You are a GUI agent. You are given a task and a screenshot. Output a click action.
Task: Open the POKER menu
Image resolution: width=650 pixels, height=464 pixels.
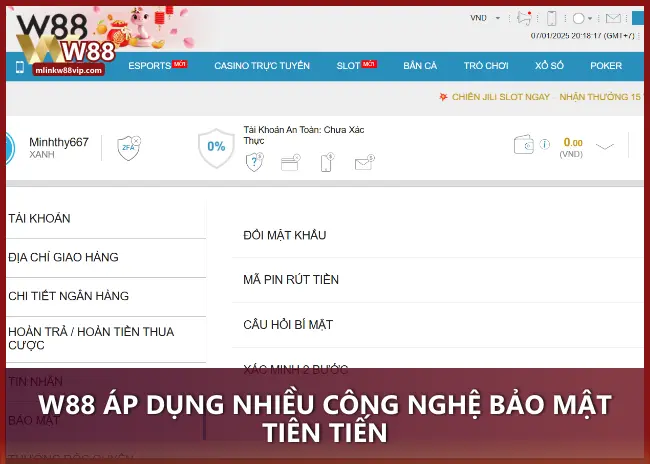coord(606,66)
